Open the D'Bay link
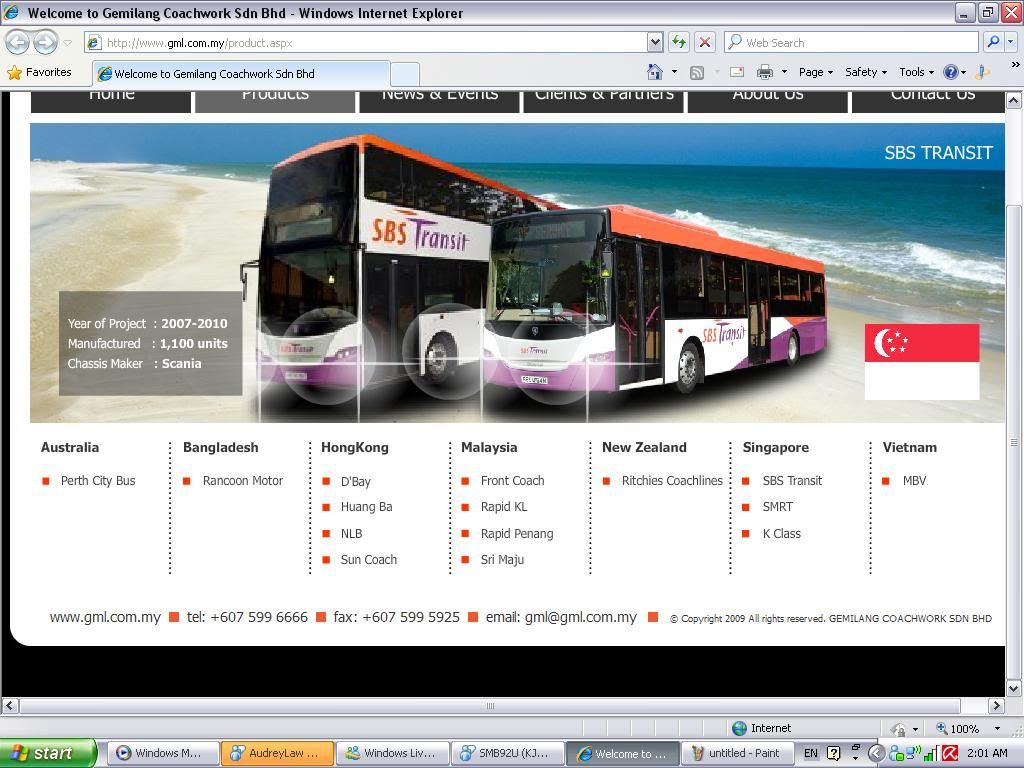This screenshot has height=768, width=1024. coord(356,481)
